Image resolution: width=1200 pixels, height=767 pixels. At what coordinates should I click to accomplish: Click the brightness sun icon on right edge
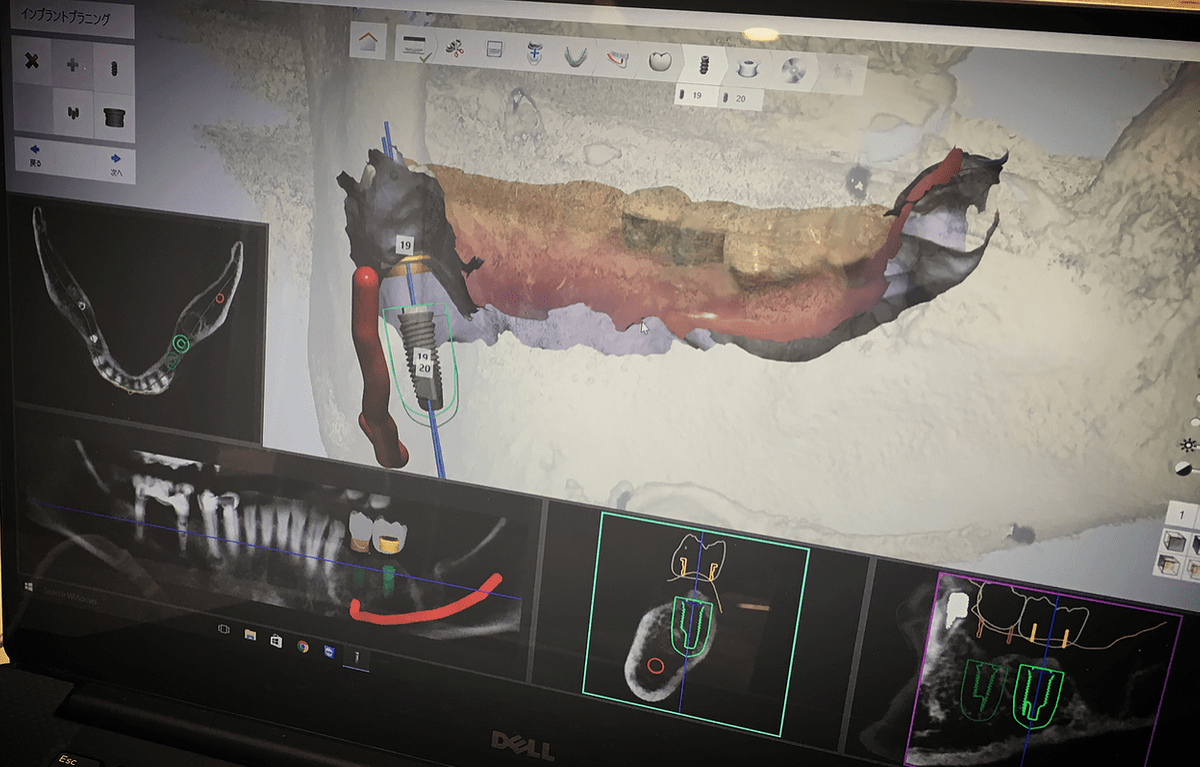(x=1187, y=446)
